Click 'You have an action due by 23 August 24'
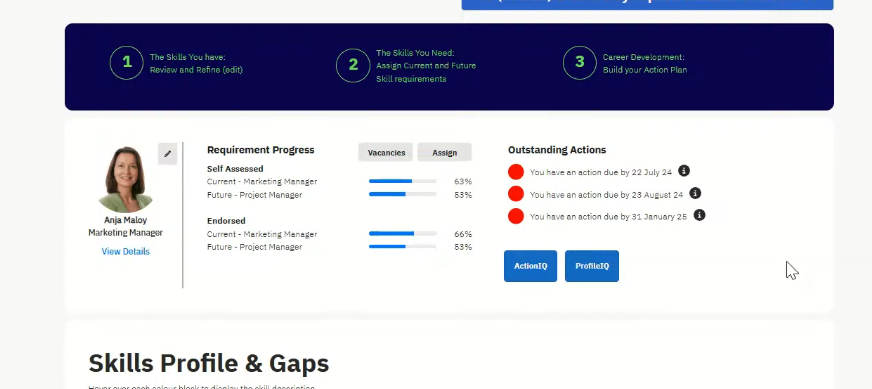 click(606, 195)
